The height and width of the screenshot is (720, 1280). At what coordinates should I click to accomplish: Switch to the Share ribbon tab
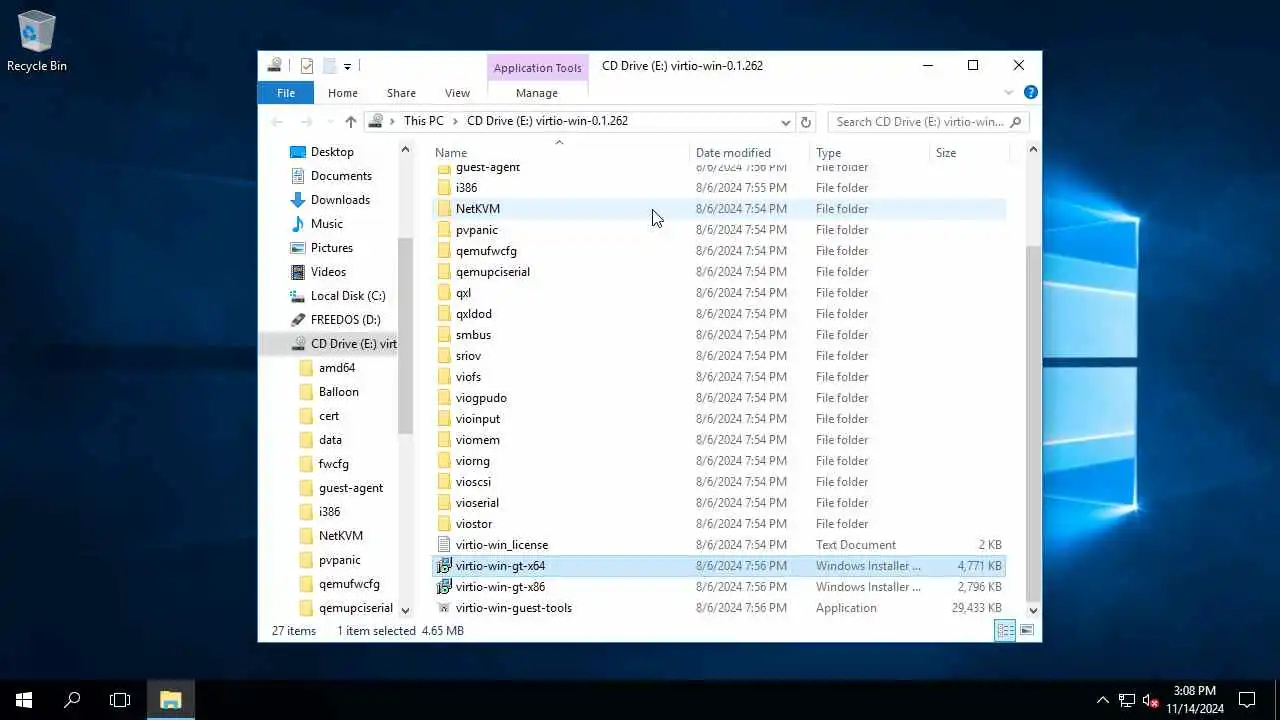click(401, 93)
